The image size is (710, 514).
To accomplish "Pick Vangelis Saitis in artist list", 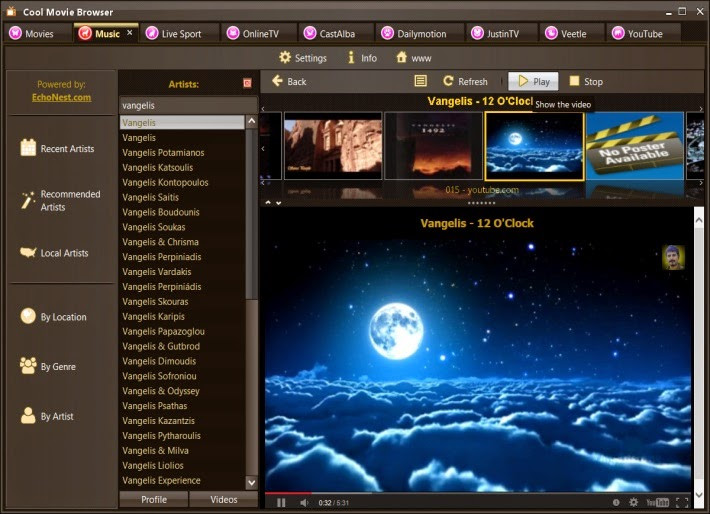I will (182, 197).
